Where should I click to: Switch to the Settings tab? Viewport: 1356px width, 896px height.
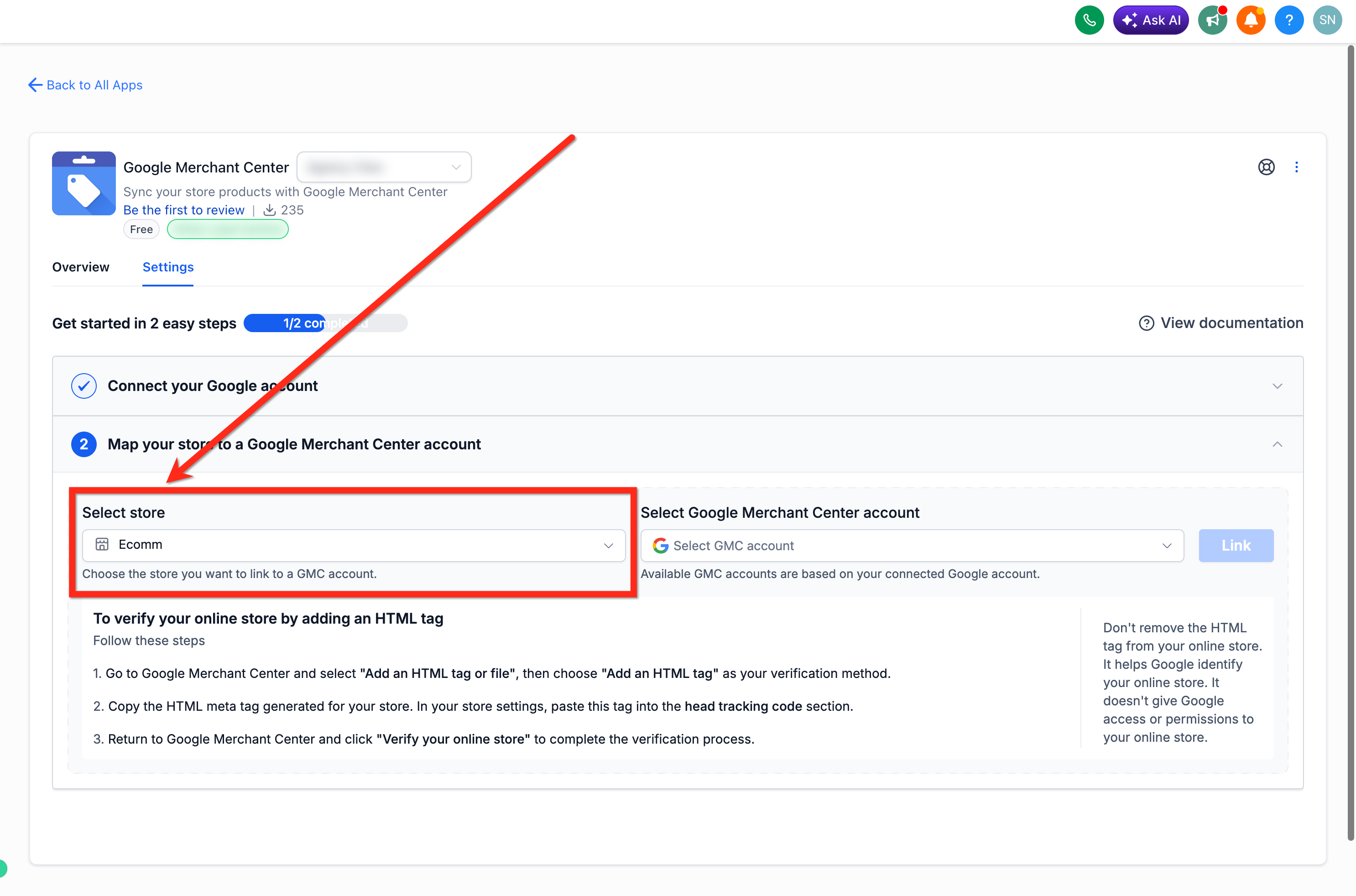(x=168, y=267)
